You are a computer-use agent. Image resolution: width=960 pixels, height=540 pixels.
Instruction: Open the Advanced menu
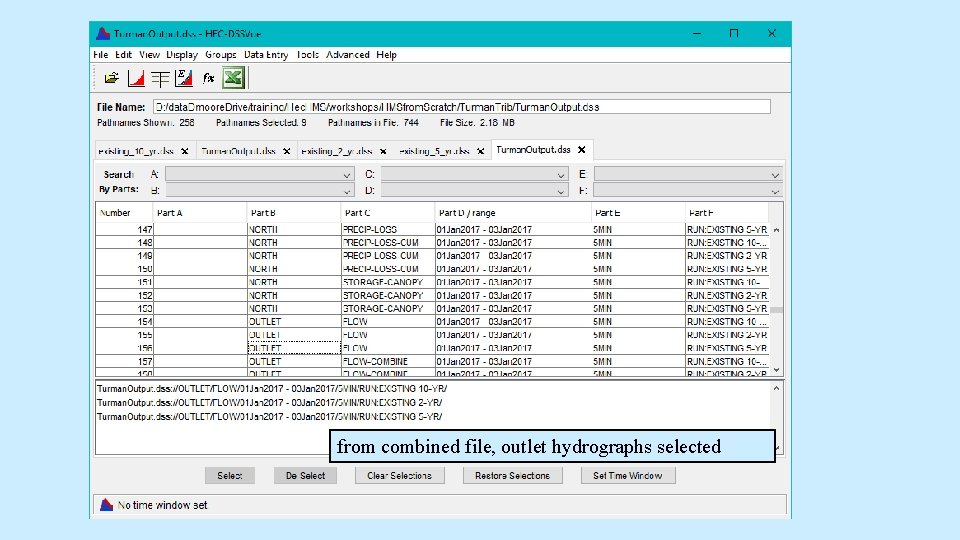click(348, 54)
